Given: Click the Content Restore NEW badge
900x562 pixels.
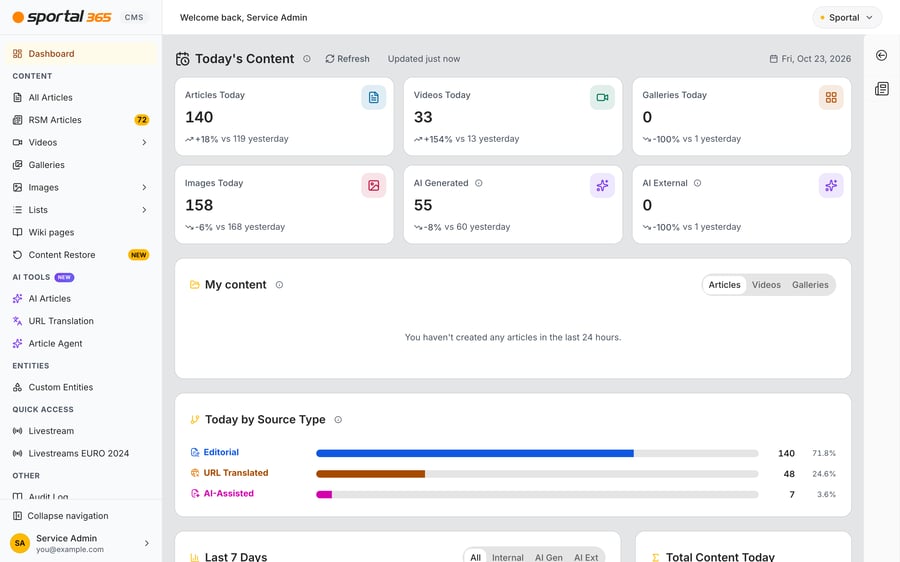Looking at the screenshot, I should 138,255.
